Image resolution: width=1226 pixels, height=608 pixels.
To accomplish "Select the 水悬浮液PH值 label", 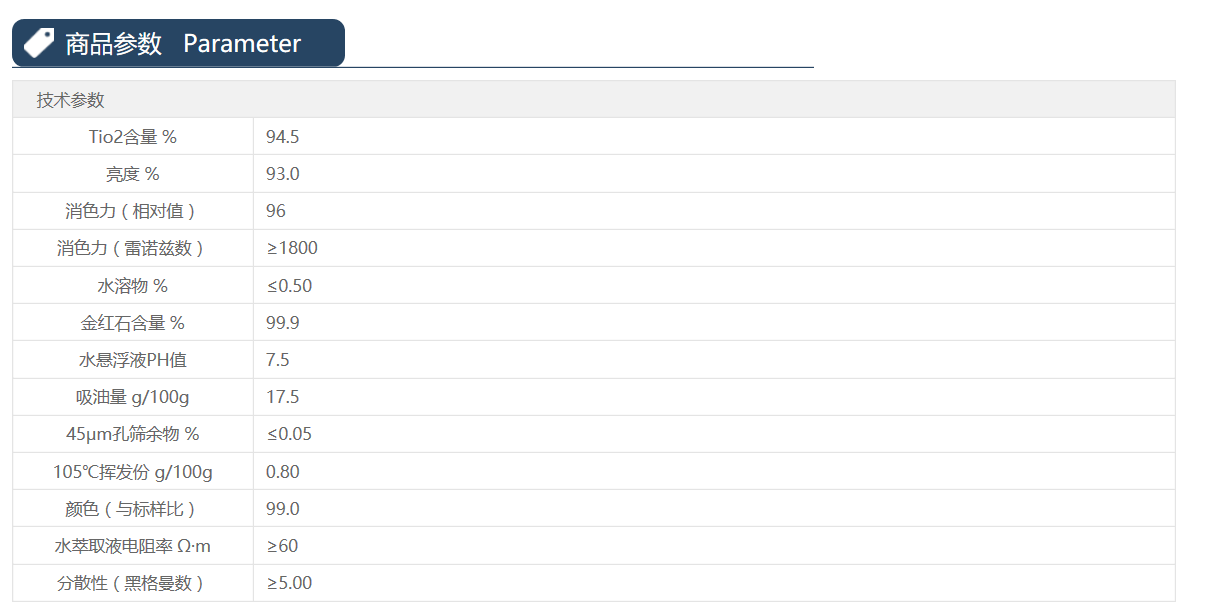I will 133,360.
